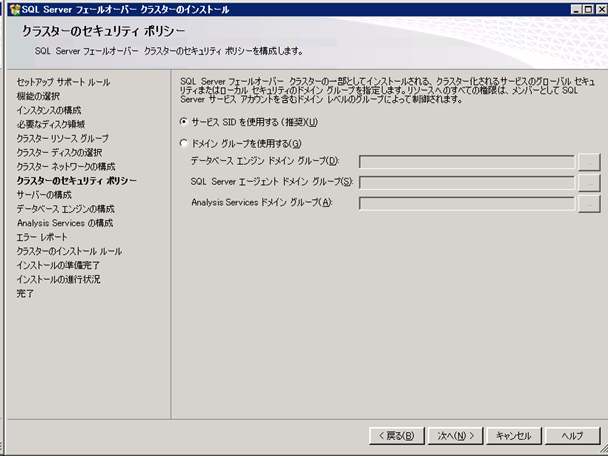Browse for Analysis Services domain group
The width and height of the screenshot is (608, 456).
coord(589,204)
